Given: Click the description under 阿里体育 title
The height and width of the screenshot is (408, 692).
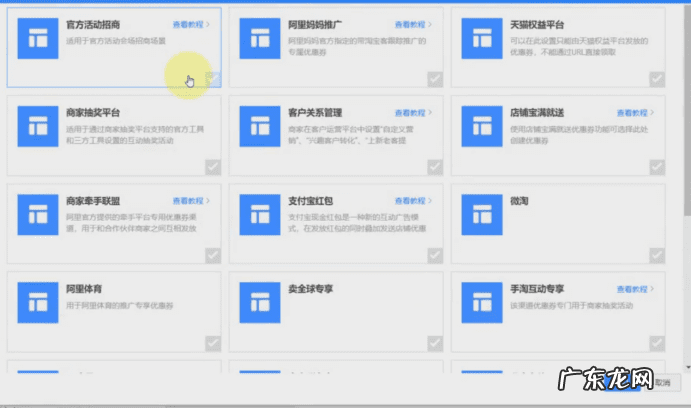Looking at the screenshot, I should coord(120,306).
